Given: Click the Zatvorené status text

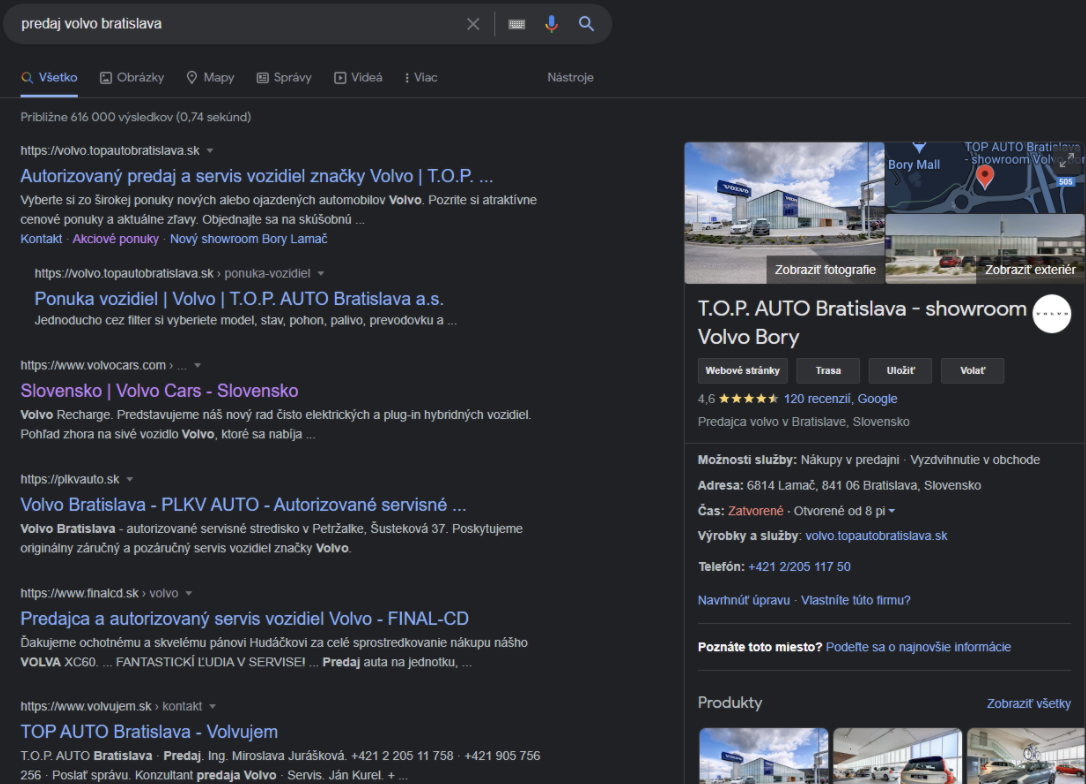Looking at the screenshot, I should 756,511.
